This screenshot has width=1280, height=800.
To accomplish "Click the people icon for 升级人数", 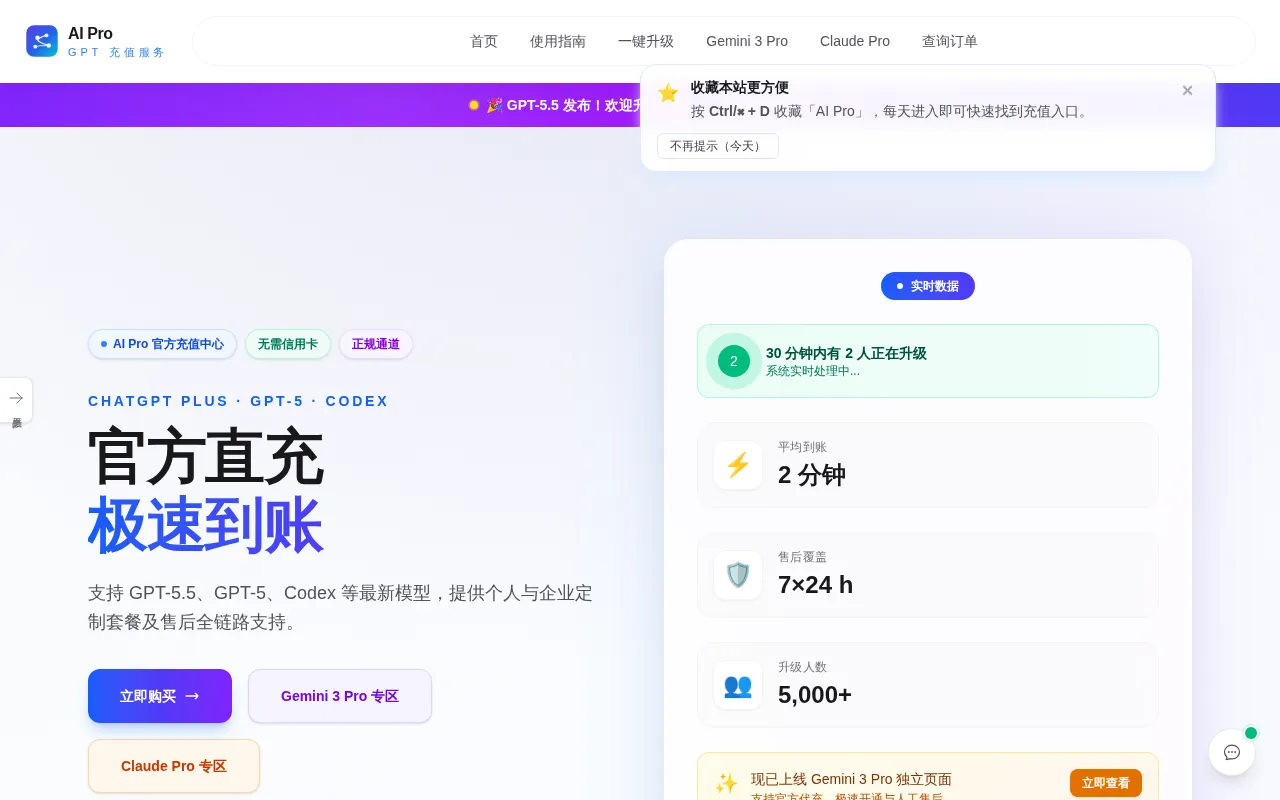I will pyautogui.click(x=738, y=685).
